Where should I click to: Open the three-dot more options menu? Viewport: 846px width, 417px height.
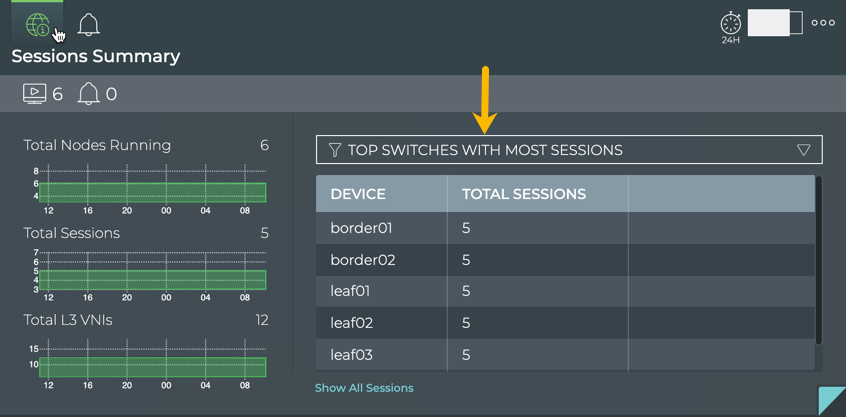823,23
